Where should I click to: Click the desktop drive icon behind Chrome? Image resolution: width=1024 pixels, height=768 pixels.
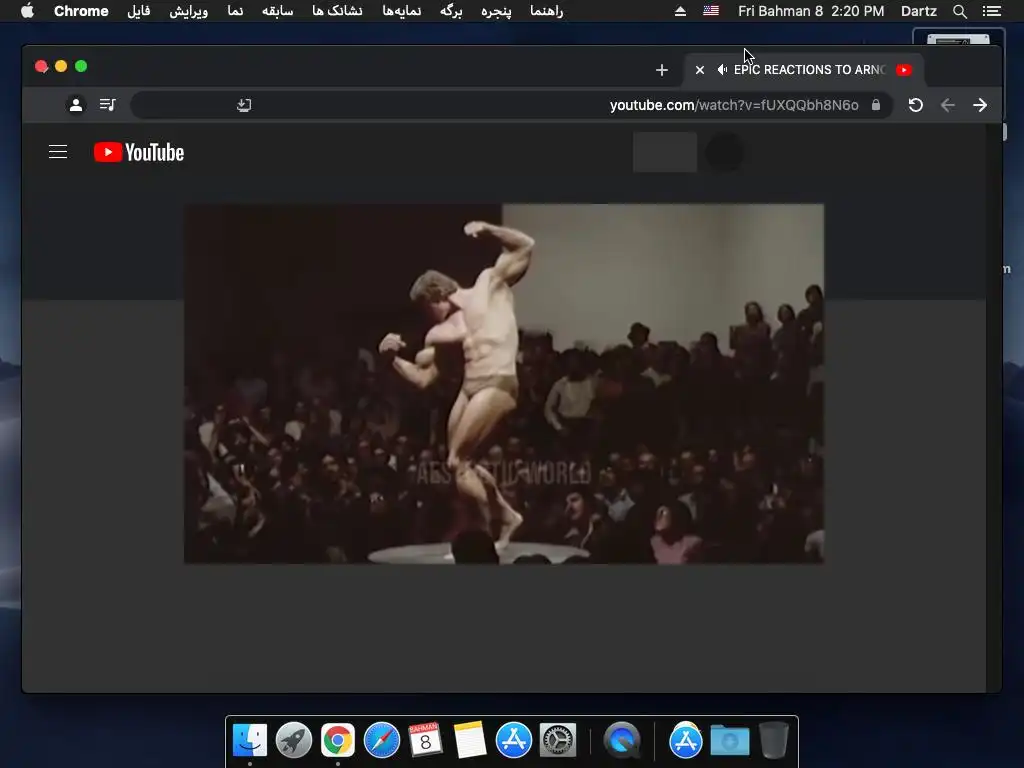pos(958,39)
